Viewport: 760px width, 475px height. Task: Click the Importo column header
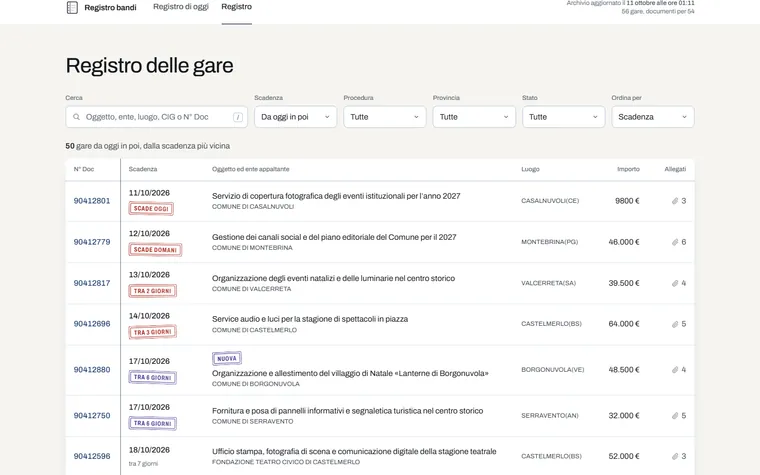tap(628, 169)
